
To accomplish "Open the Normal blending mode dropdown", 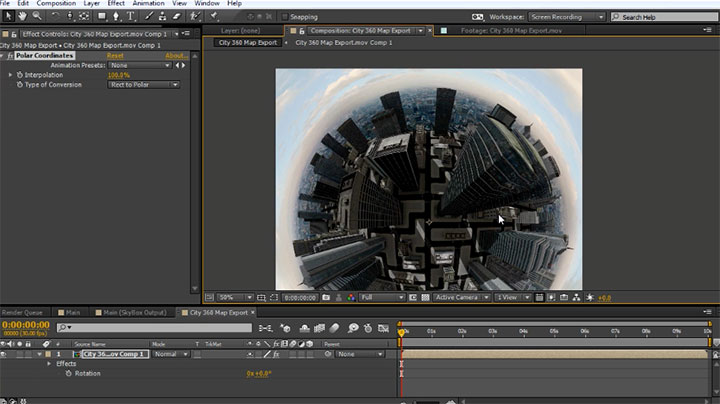I will point(170,354).
